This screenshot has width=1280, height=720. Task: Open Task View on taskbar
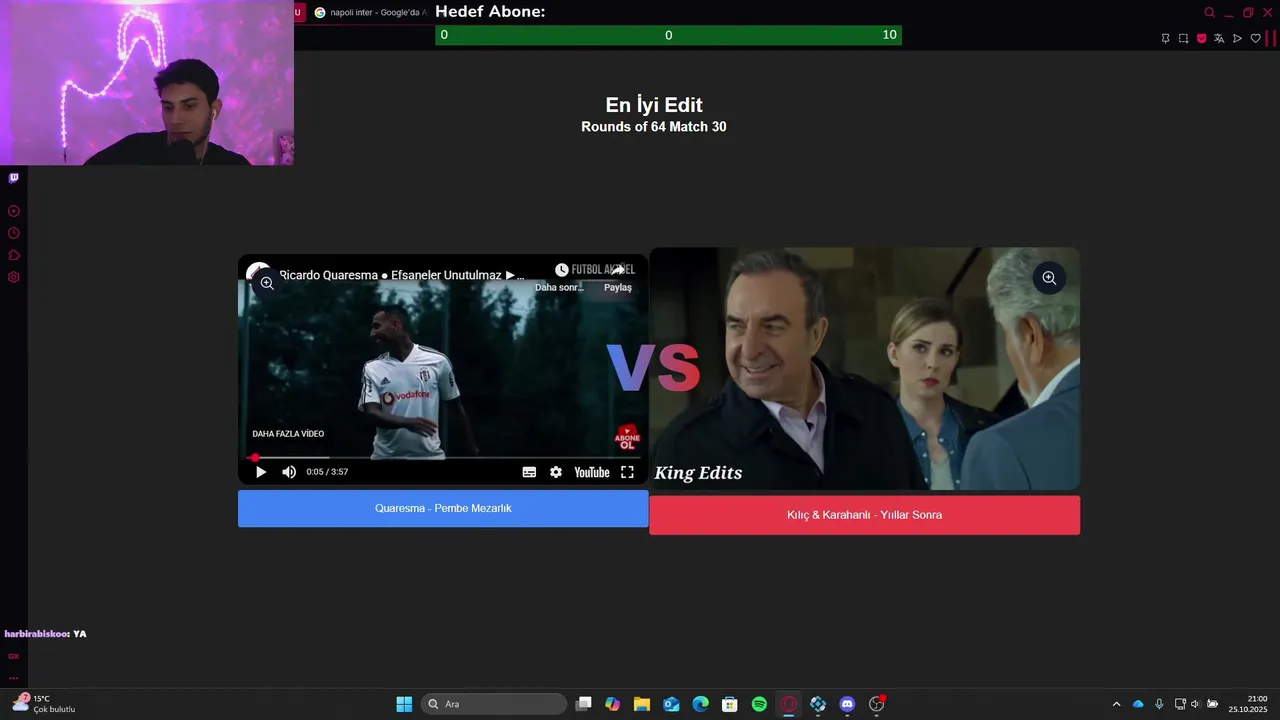tap(584, 704)
